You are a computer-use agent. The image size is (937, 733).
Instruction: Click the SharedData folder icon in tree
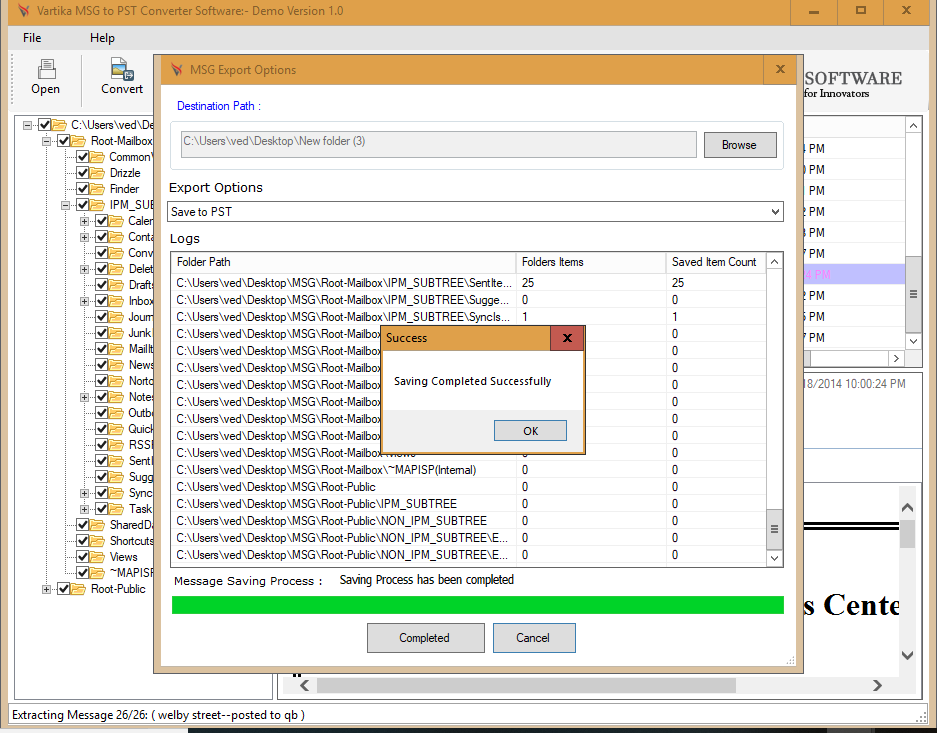[x=98, y=525]
